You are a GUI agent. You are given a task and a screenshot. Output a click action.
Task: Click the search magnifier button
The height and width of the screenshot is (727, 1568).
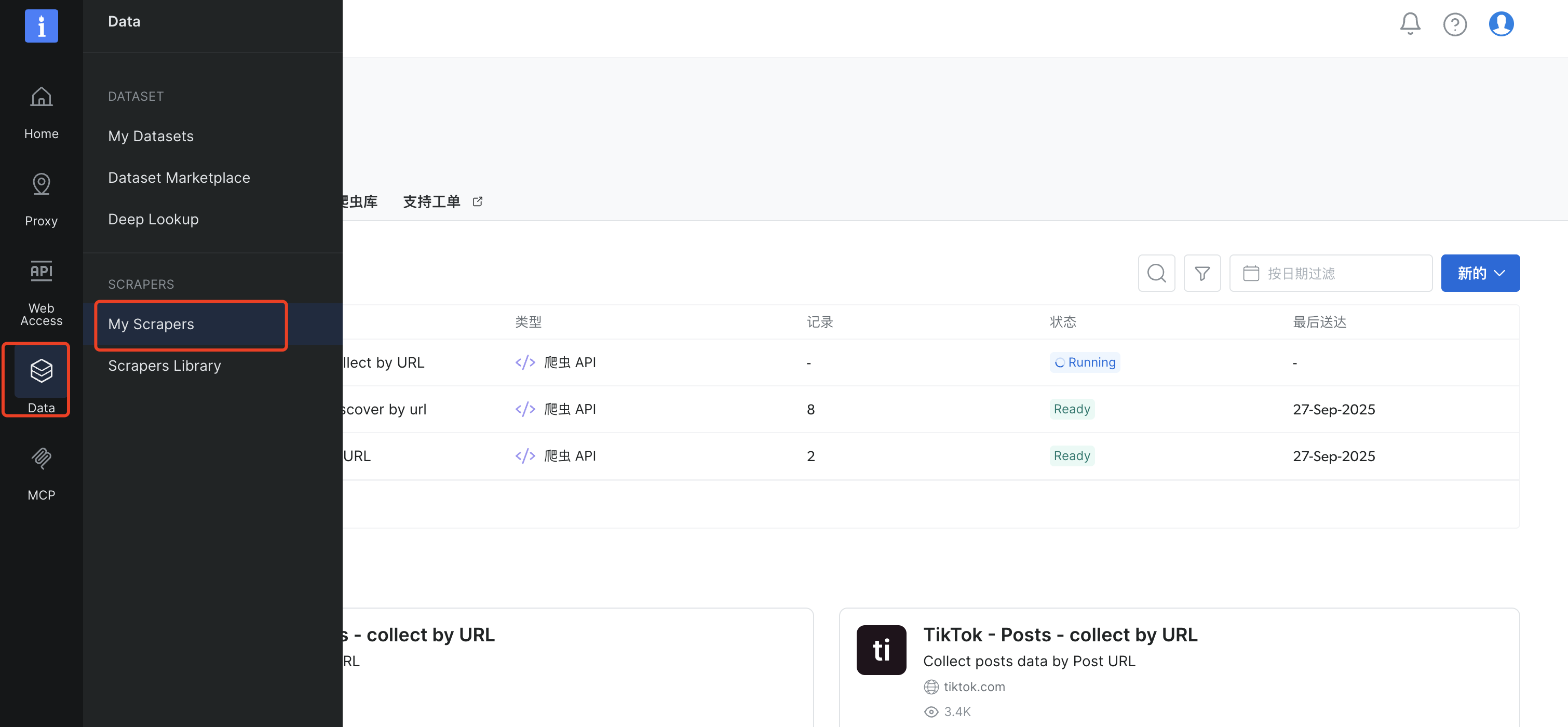[x=1156, y=273]
